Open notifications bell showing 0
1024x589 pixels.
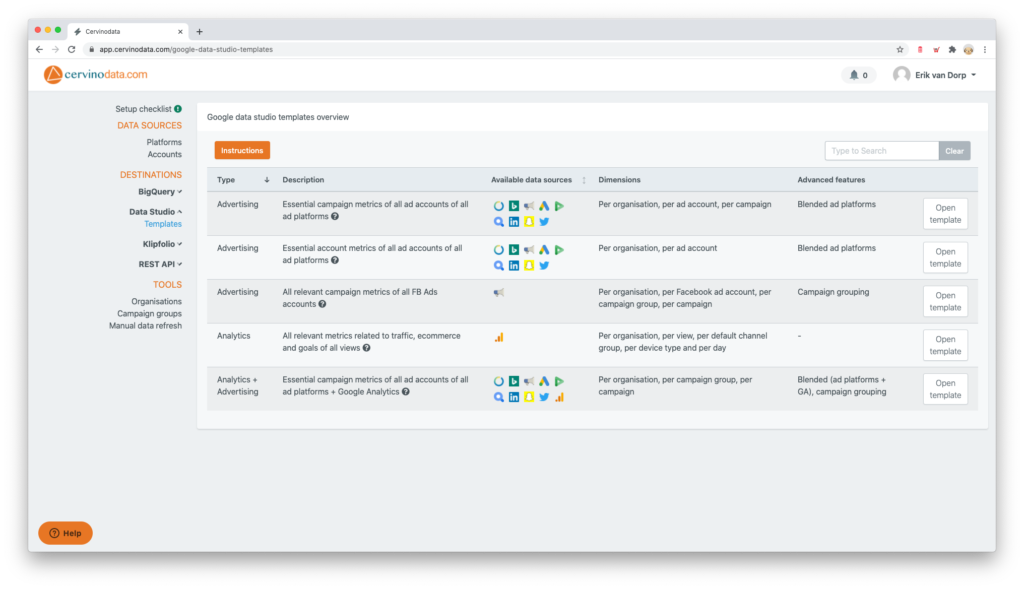pyautogui.click(x=858, y=75)
